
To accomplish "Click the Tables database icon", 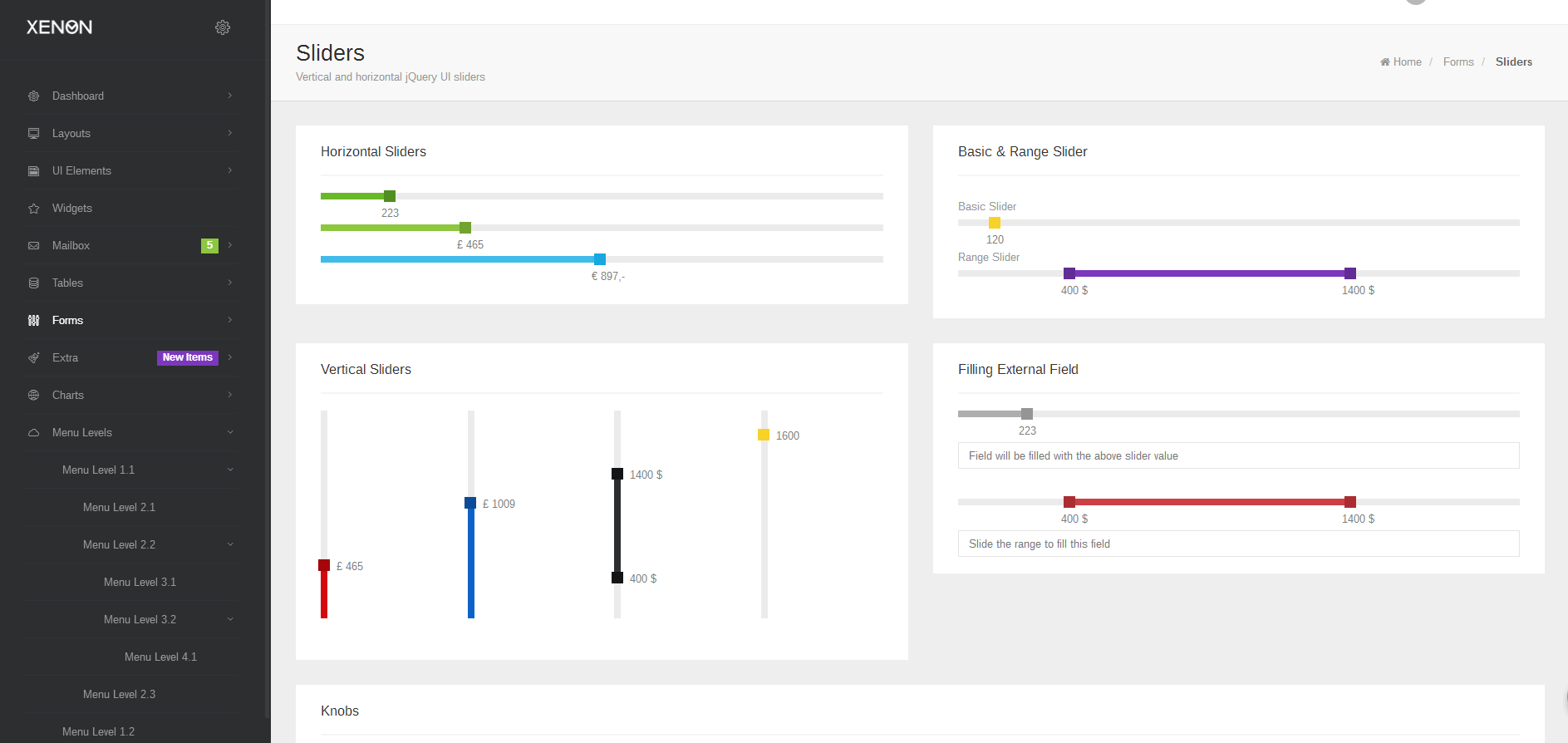I will pos(34,283).
